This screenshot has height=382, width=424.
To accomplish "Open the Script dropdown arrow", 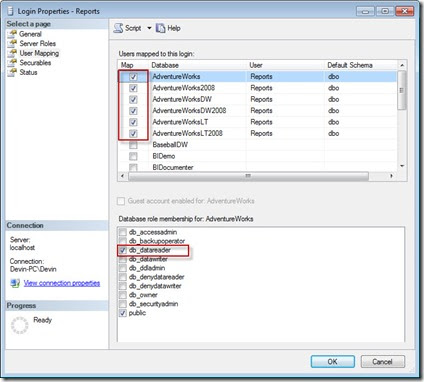I will (x=149, y=28).
